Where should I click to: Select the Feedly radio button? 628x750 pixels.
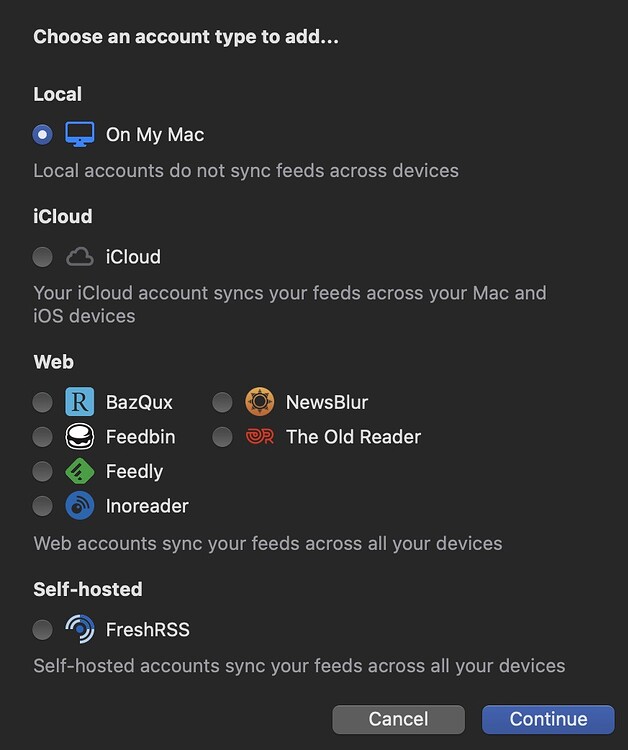click(43, 471)
